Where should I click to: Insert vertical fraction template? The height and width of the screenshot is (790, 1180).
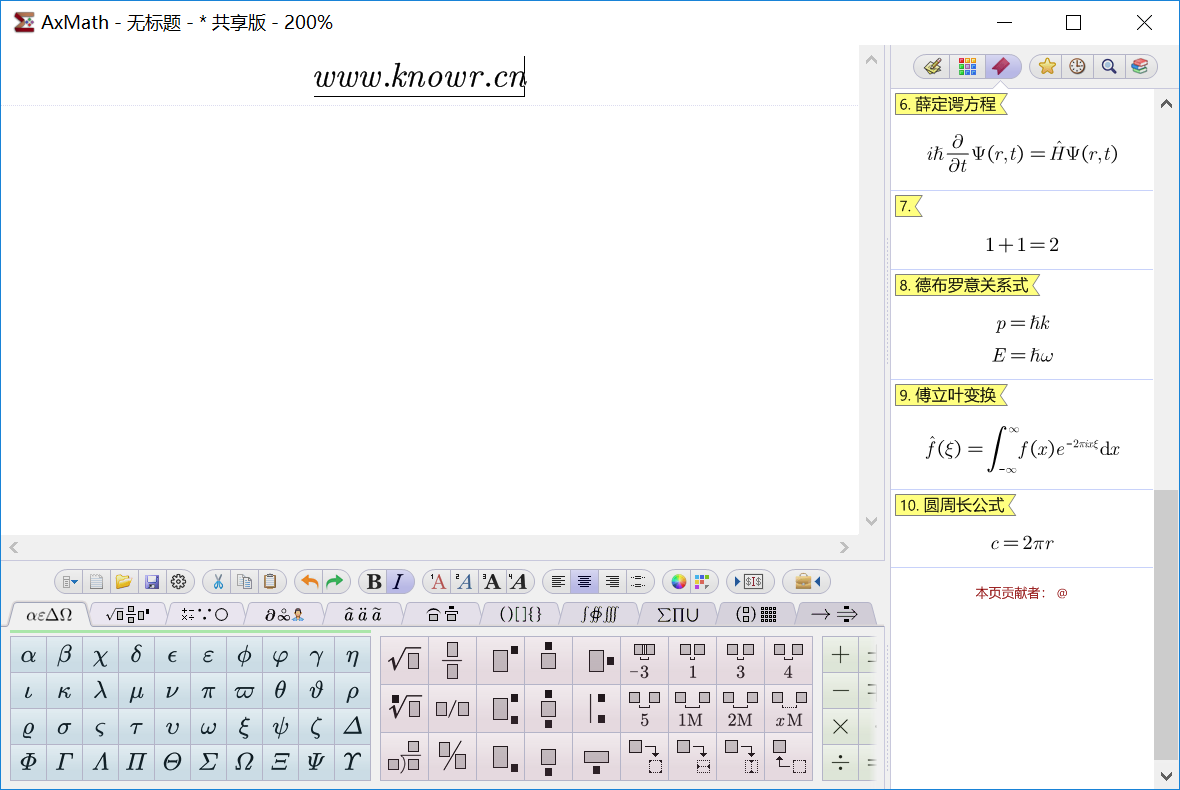coord(452,660)
